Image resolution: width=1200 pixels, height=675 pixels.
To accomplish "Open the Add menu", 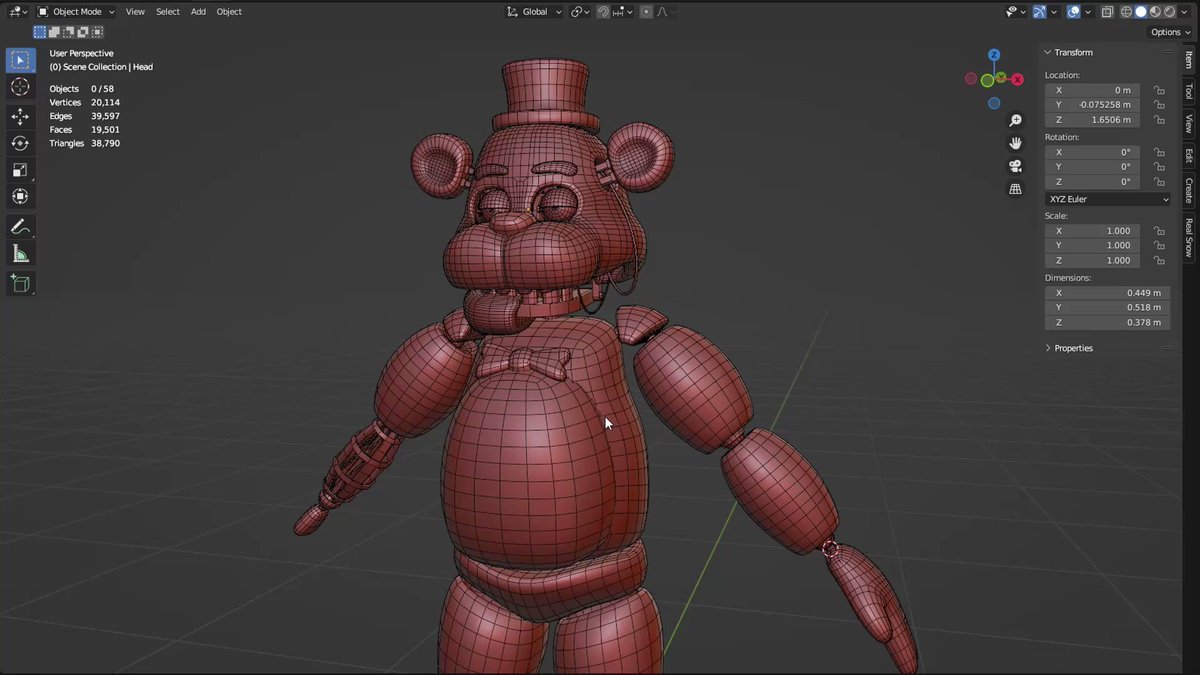I will pyautogui.click(x=198, y=11).
